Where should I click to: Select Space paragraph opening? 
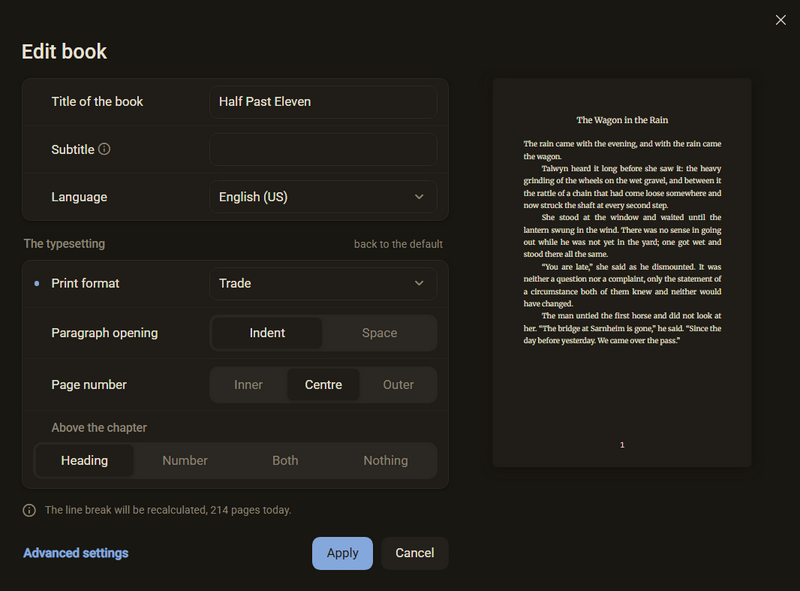379,333
